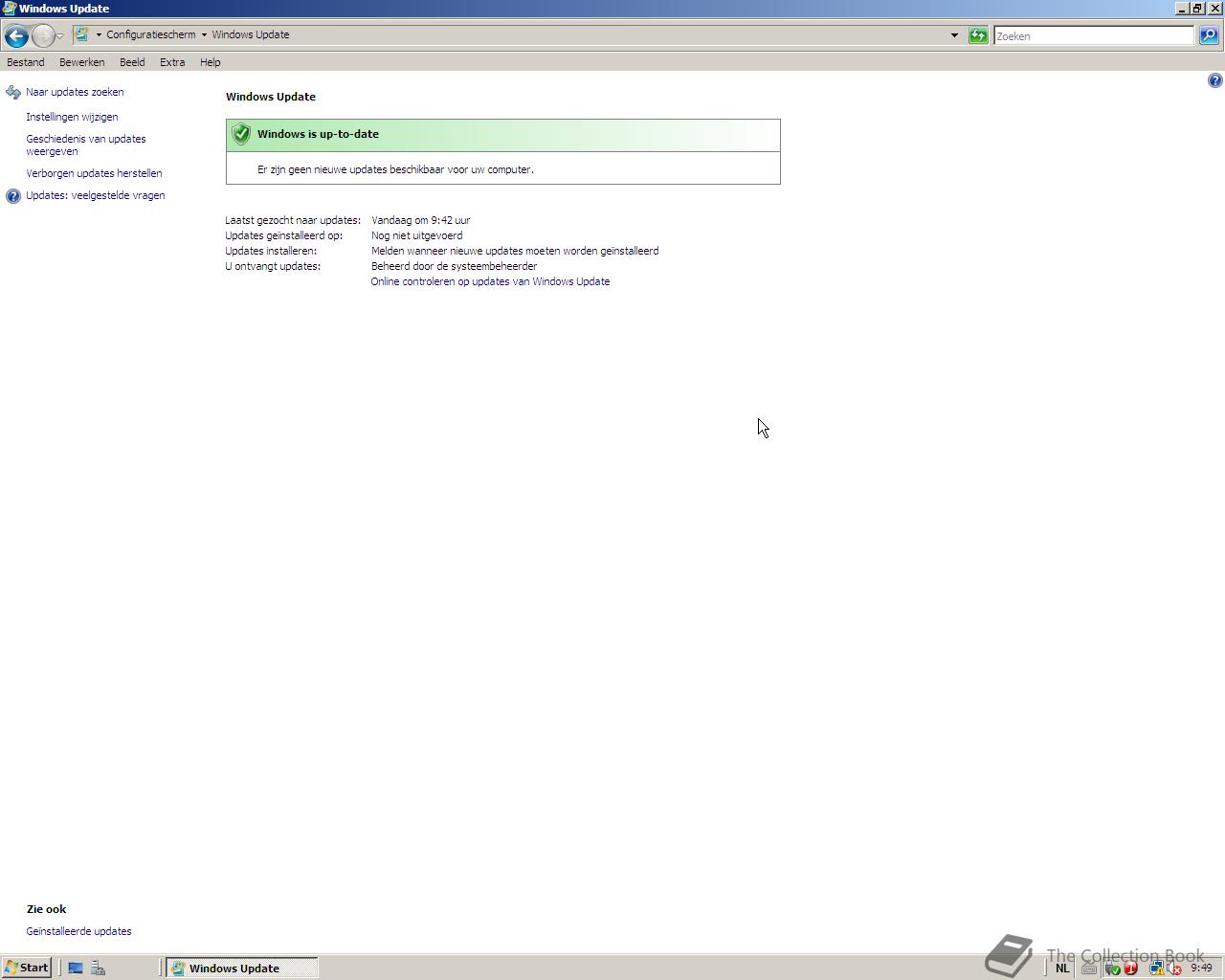Open the Bewerken menu

pyautogui.click(x=81, y=62)
